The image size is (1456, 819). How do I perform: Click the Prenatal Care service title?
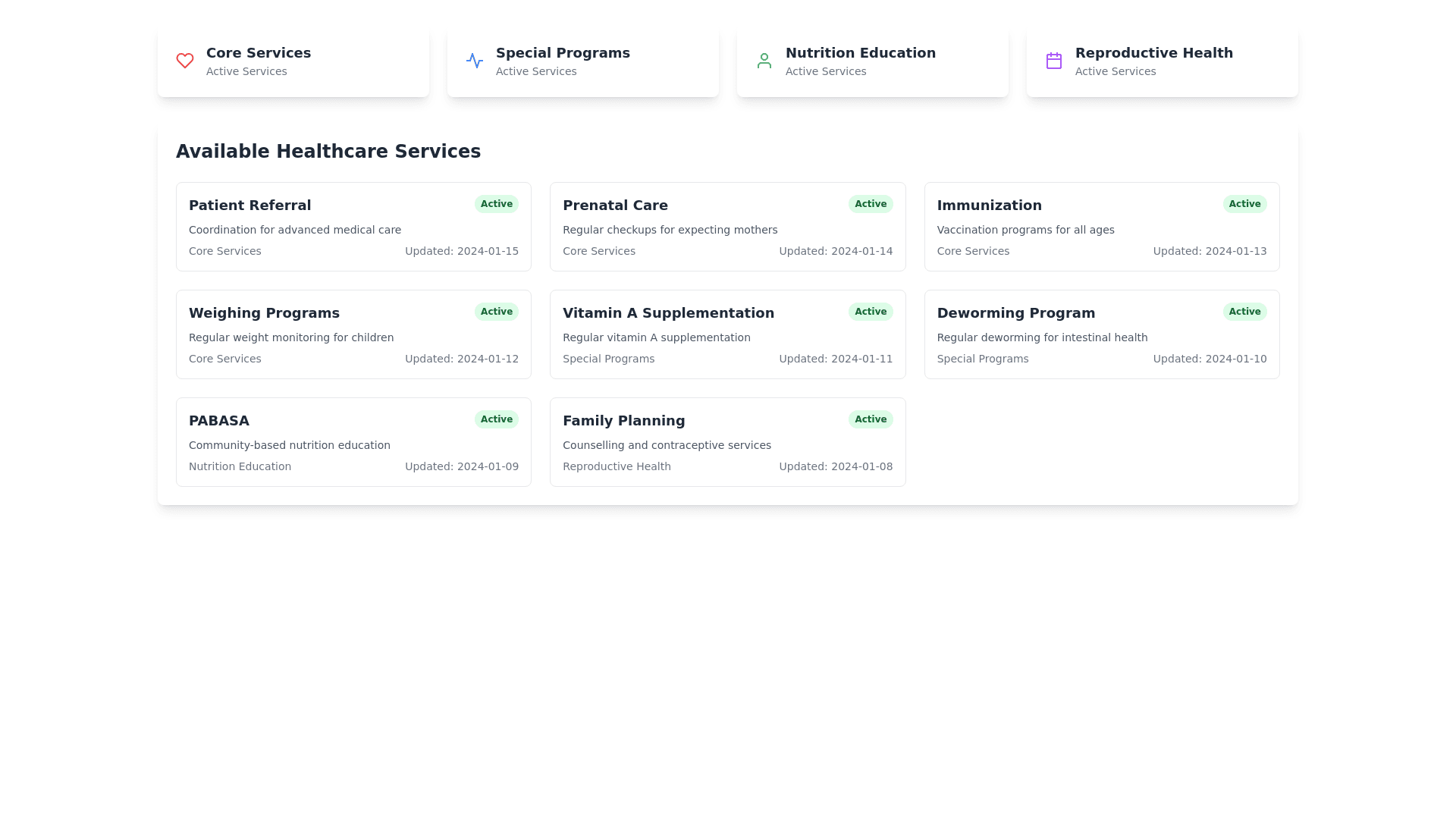pos(615,206)
